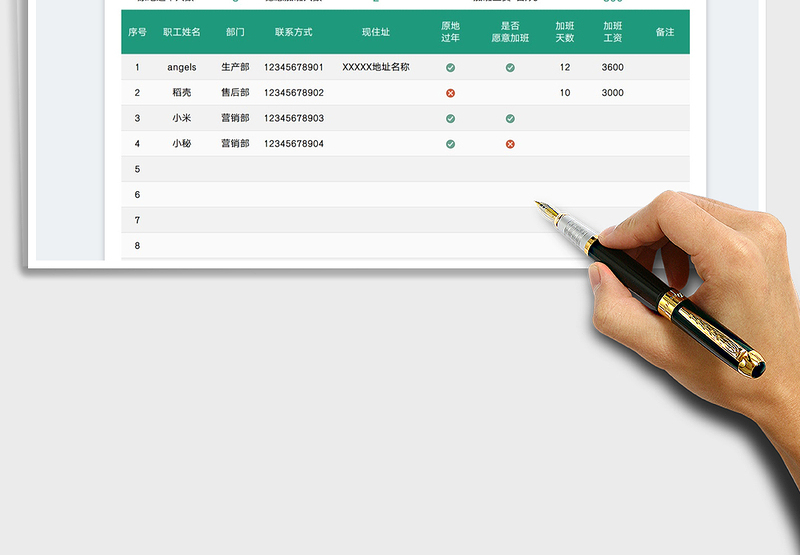Click the green check in 小秘's 原地过年 cell

tap(450, 144)
